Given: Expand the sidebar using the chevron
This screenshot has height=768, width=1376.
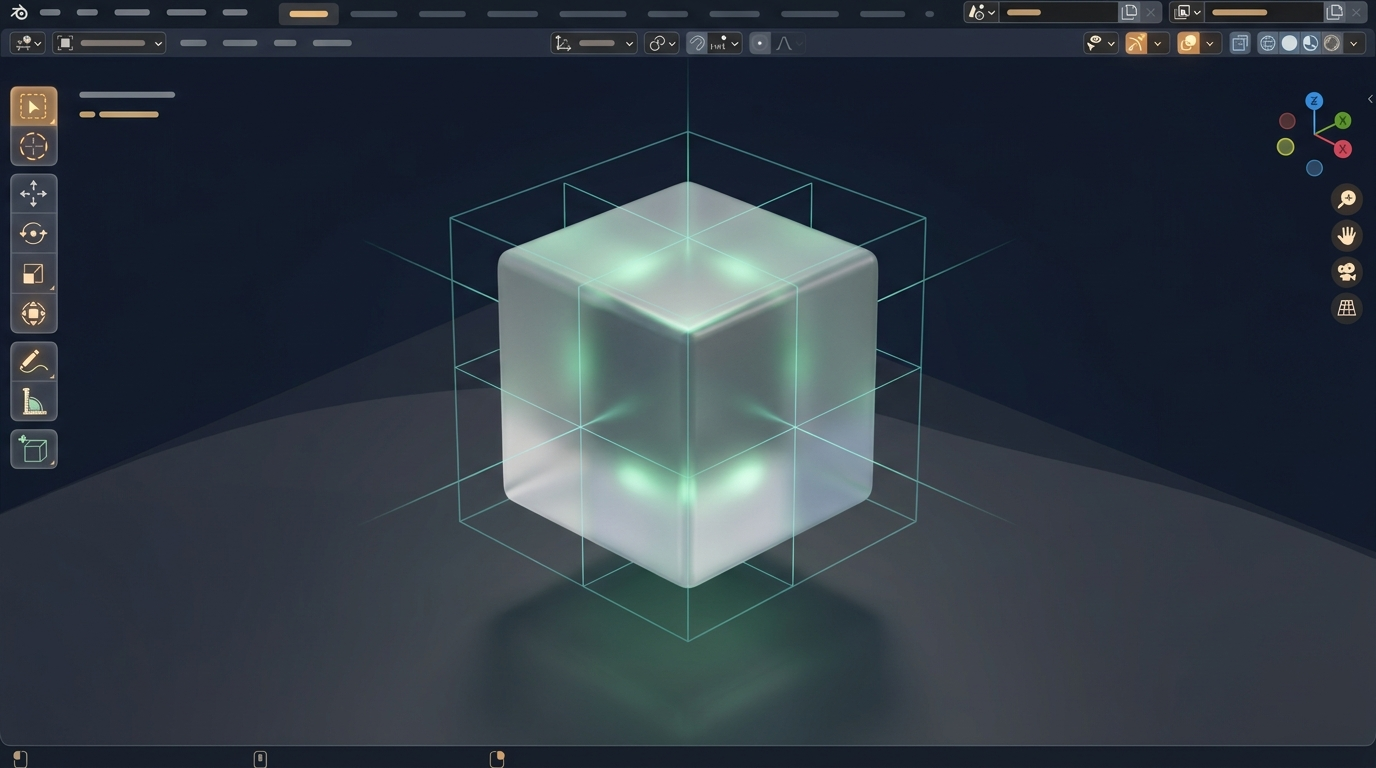Looking at the screenshot, I should (1370, 99).
